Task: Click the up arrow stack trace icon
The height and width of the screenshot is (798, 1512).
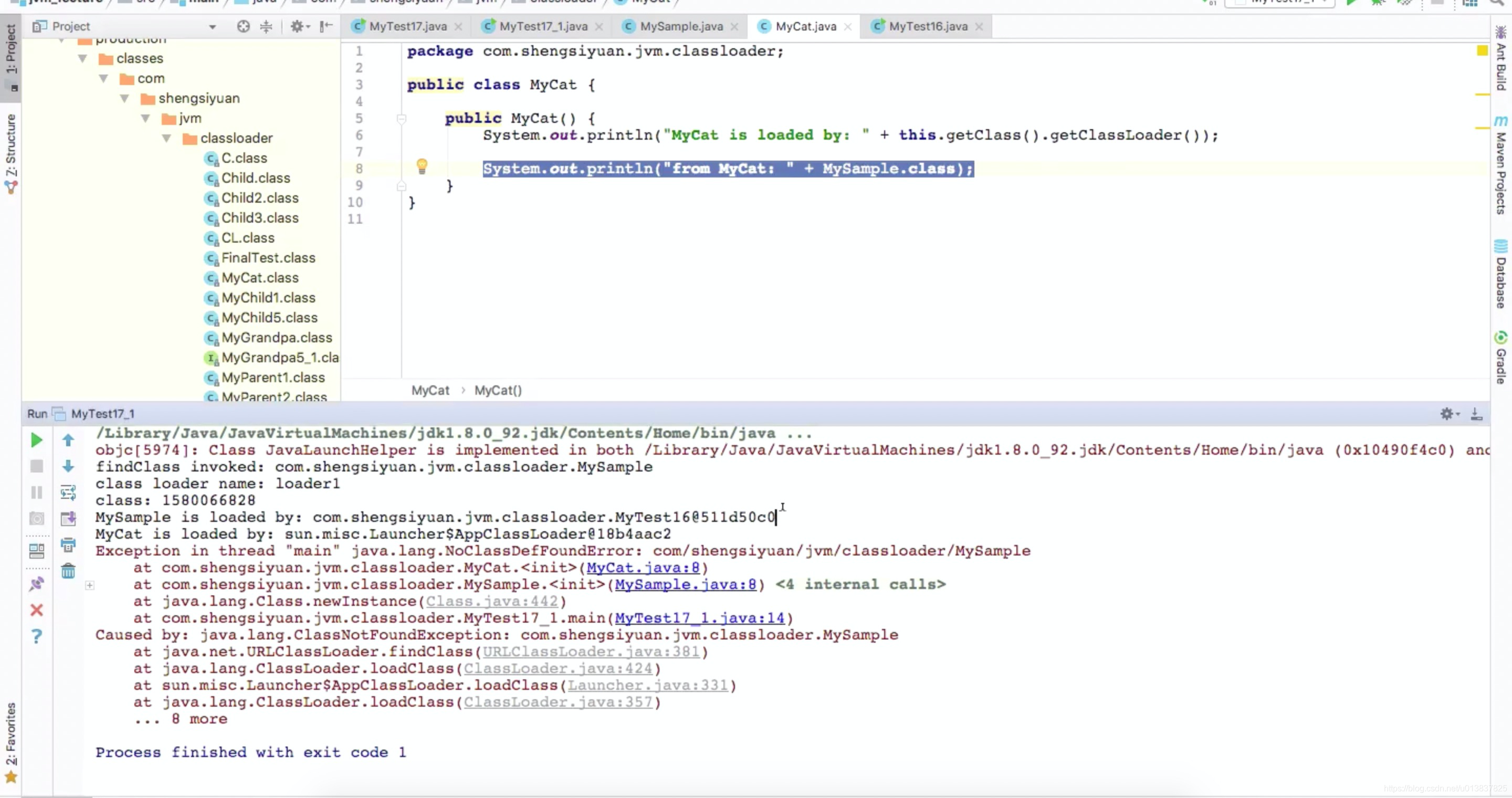Action: coord(68,440)
